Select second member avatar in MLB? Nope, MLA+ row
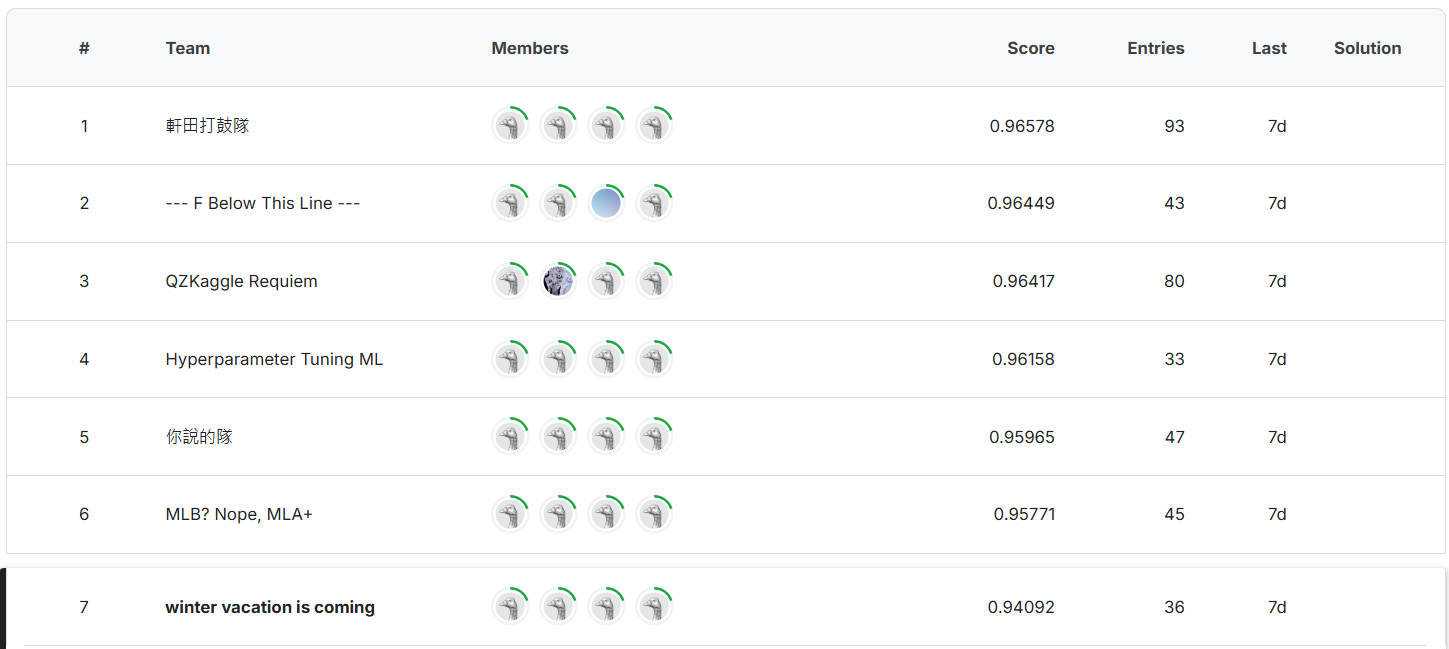1449x649 pixels. 558,514
